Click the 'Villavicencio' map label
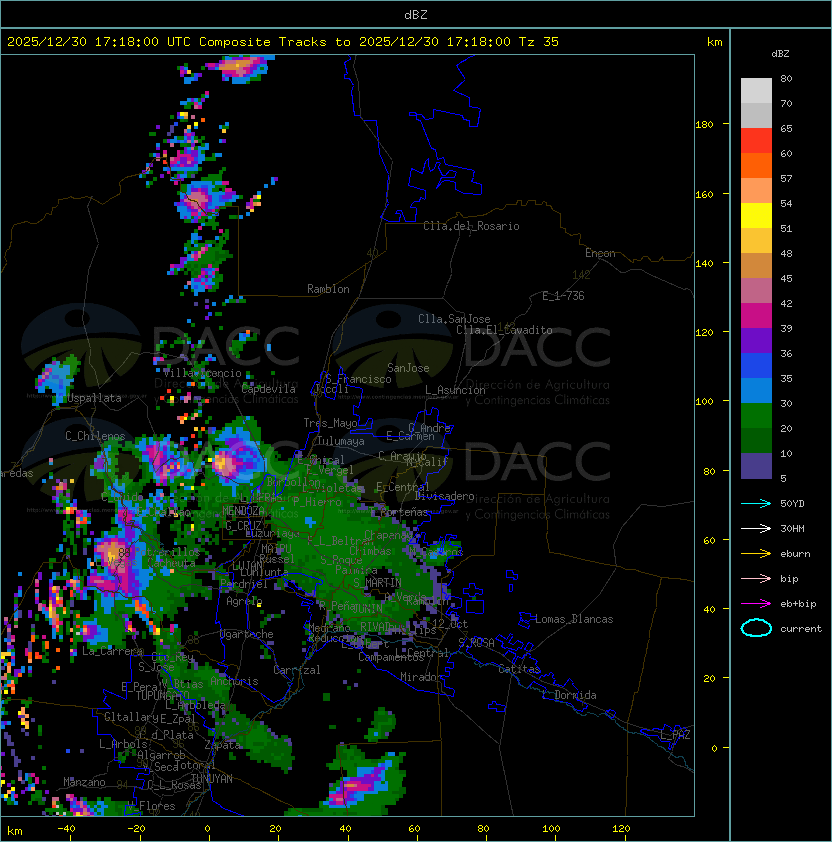 point(202,373)
